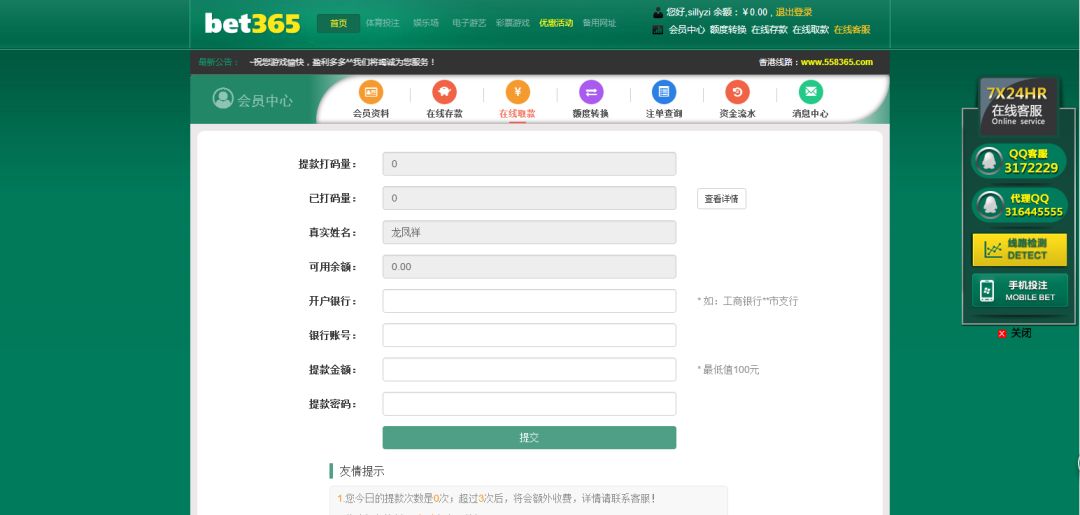The height and width of the screenshot is (515, 1080).
Task: Open the 会员资料 profile icon
Action: (371, 92)
